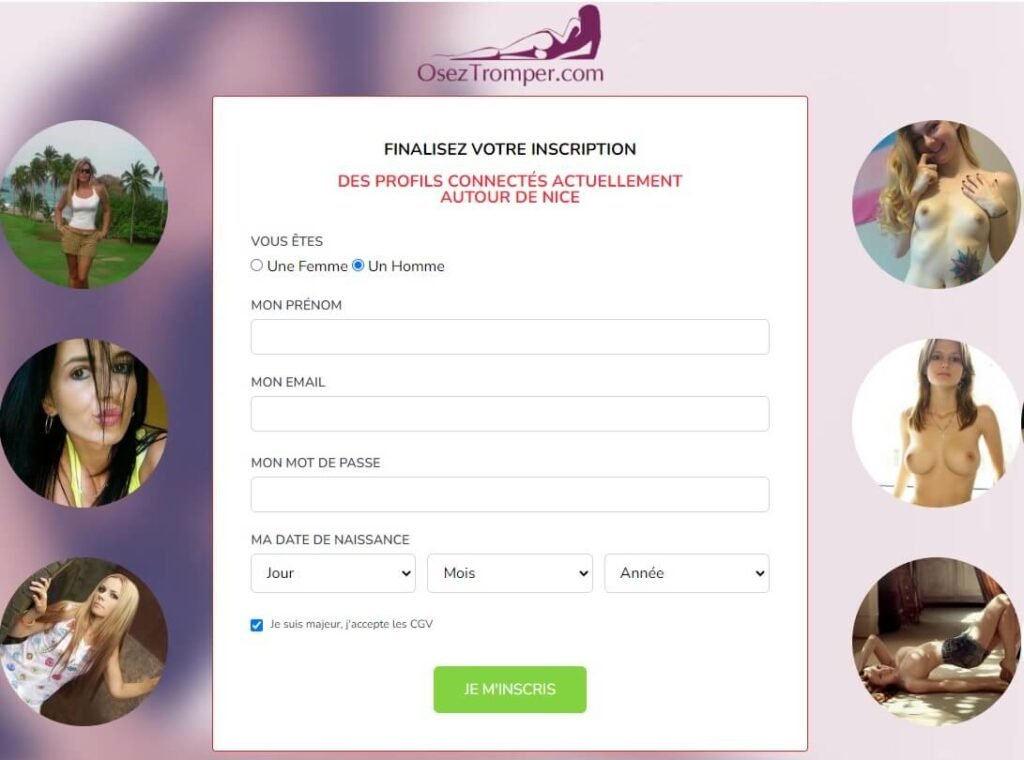
Task: Click the OsezTromper.com logo silhouette
Action: click(522, 33)
